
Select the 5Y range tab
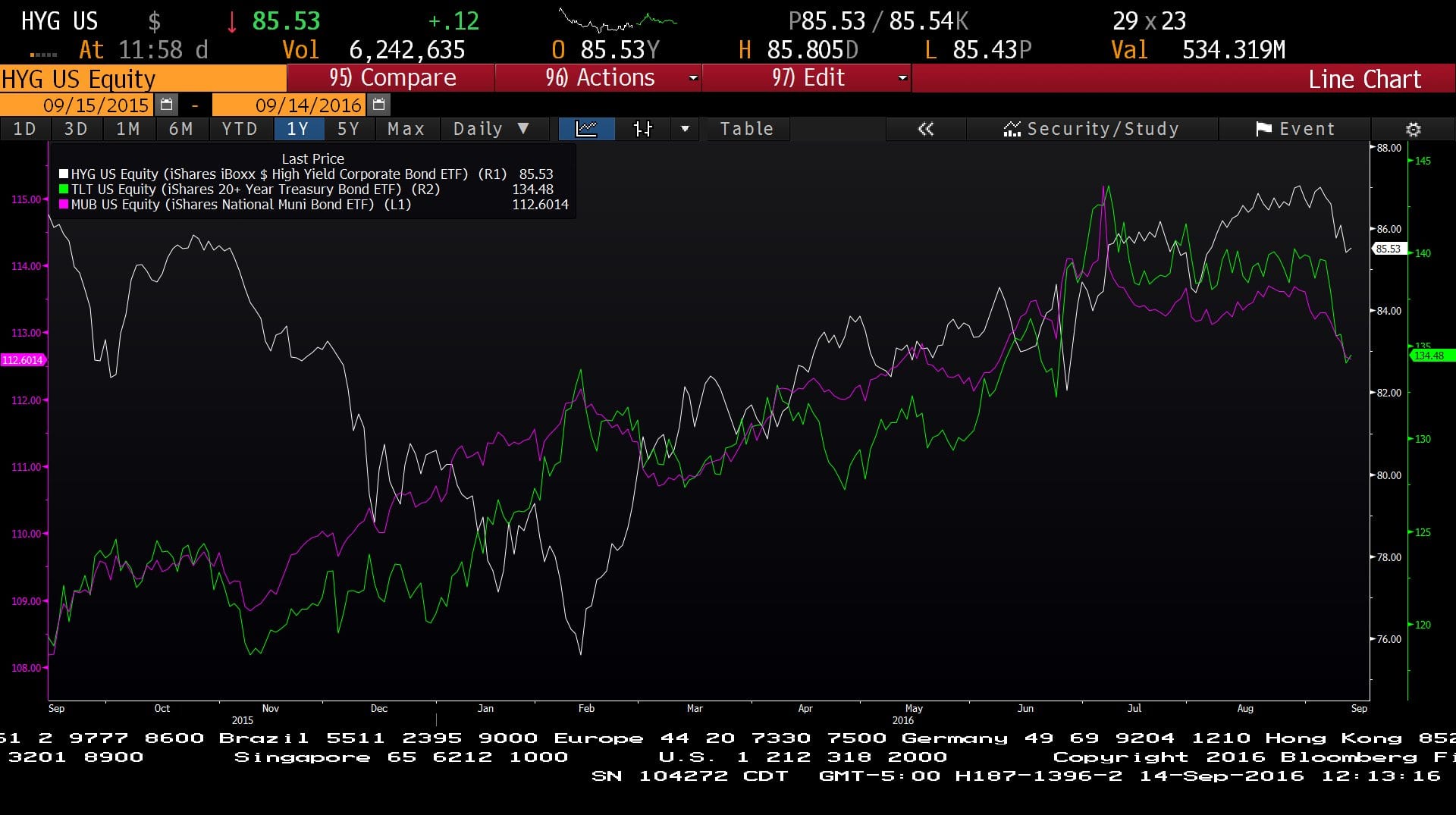pos(349,129)
